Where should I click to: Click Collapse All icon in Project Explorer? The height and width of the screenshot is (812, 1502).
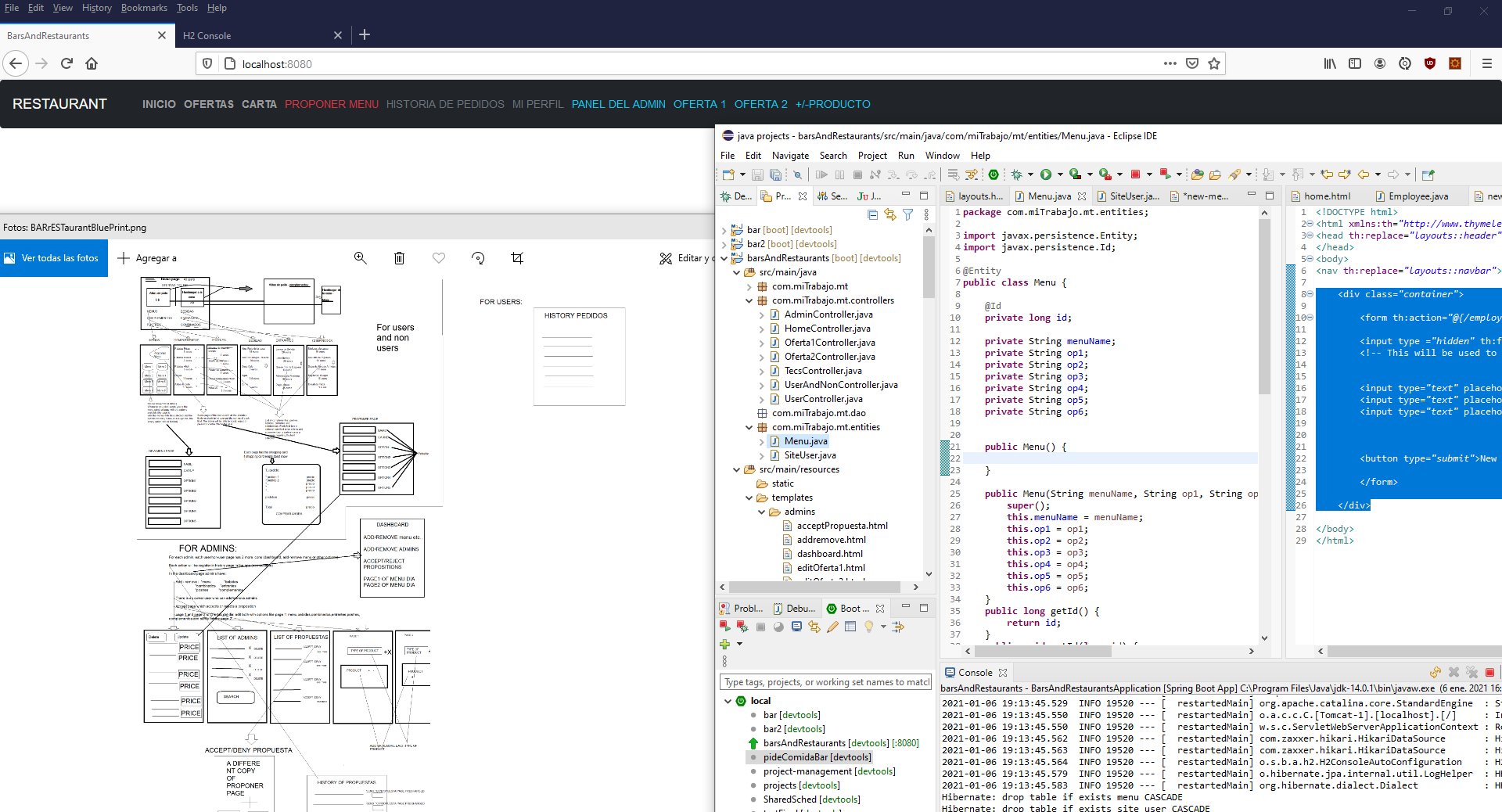pos(872,214)
